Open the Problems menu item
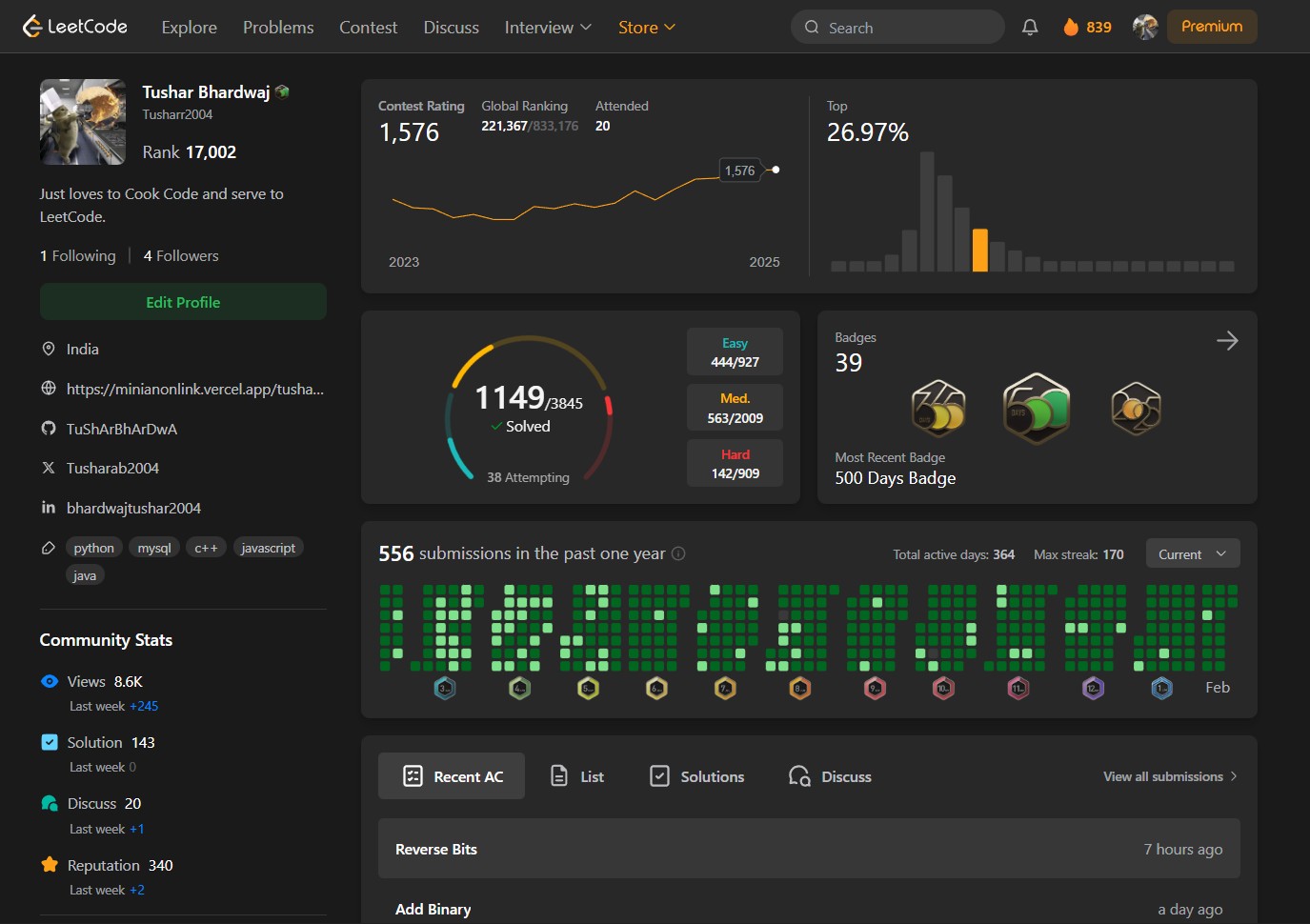 [x=278, y=28]
